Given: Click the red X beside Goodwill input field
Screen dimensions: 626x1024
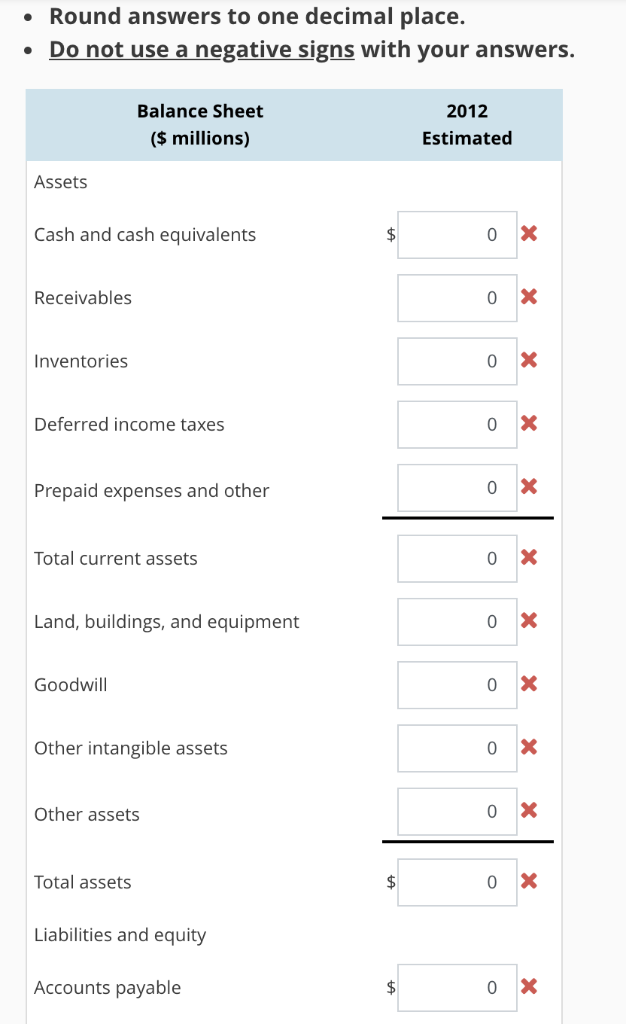Looking at the screenshot, I should click(x=529, y=684).
